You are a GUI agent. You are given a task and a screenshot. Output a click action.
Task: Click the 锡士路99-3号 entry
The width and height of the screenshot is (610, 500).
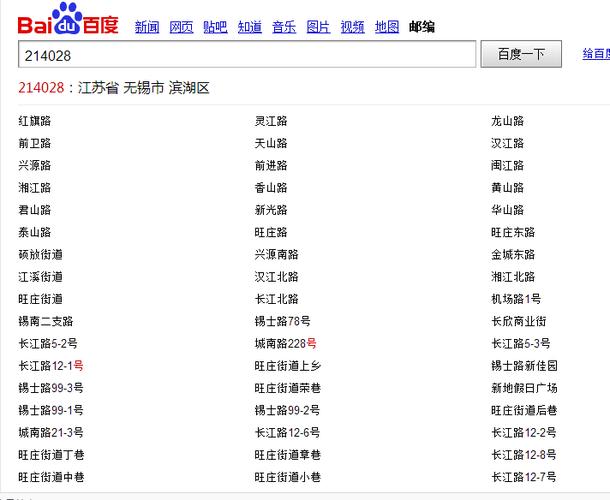tap(51, 388)
